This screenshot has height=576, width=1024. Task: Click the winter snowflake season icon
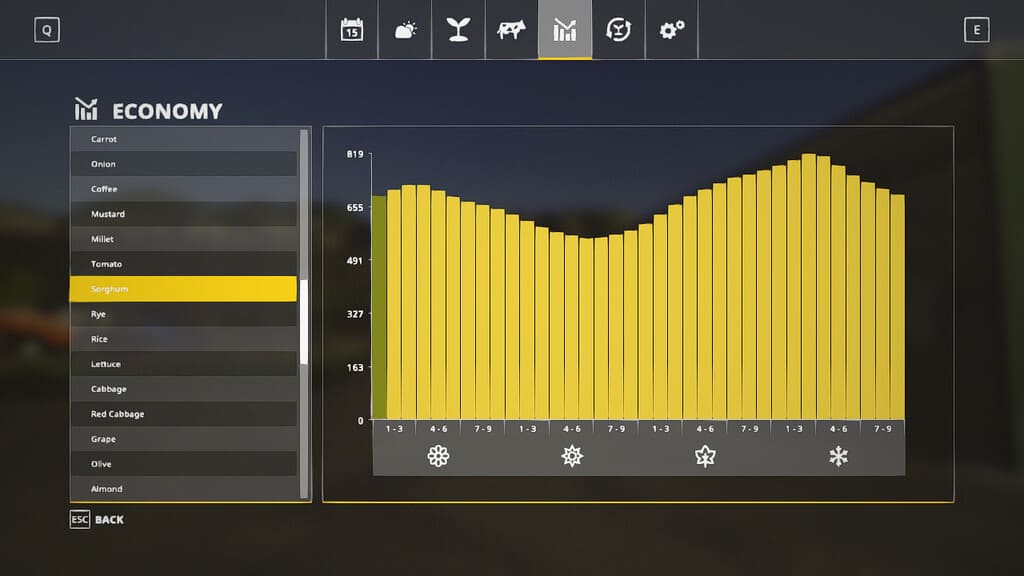[838, 457]
